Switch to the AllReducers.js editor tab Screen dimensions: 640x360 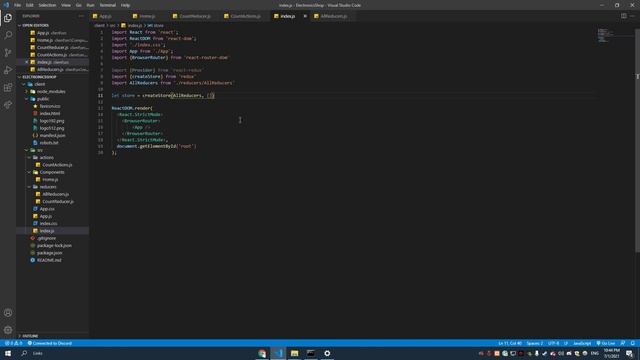tap(333, 16)
